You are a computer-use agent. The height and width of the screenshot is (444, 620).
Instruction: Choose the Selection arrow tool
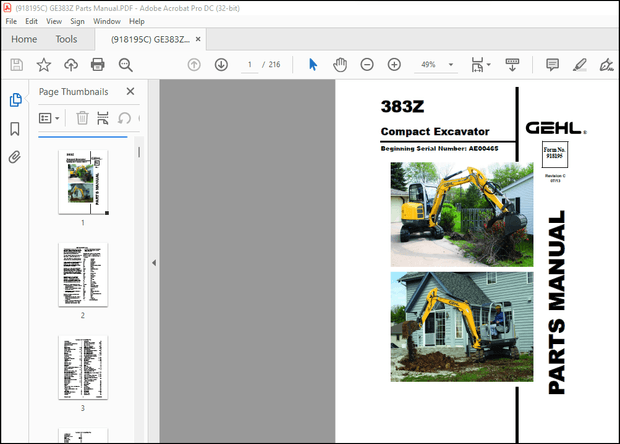tap(313, 64)
